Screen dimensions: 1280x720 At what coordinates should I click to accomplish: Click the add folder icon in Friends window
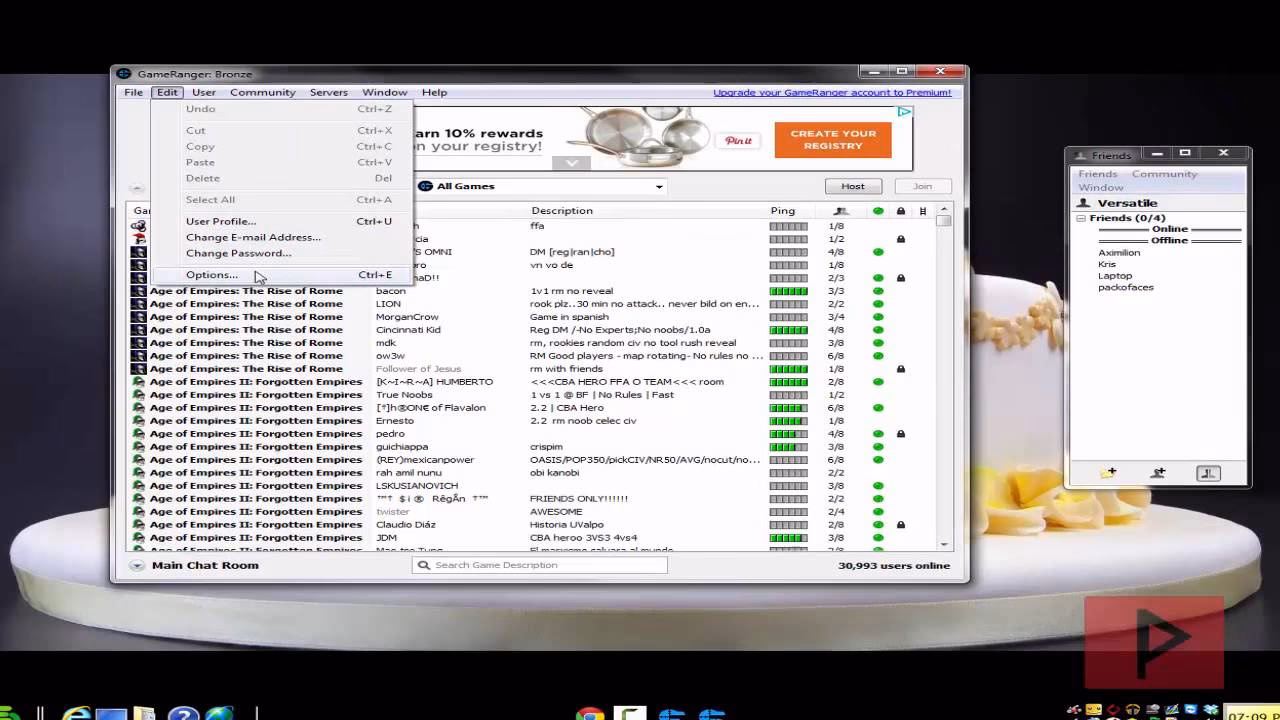(1108, 473)
